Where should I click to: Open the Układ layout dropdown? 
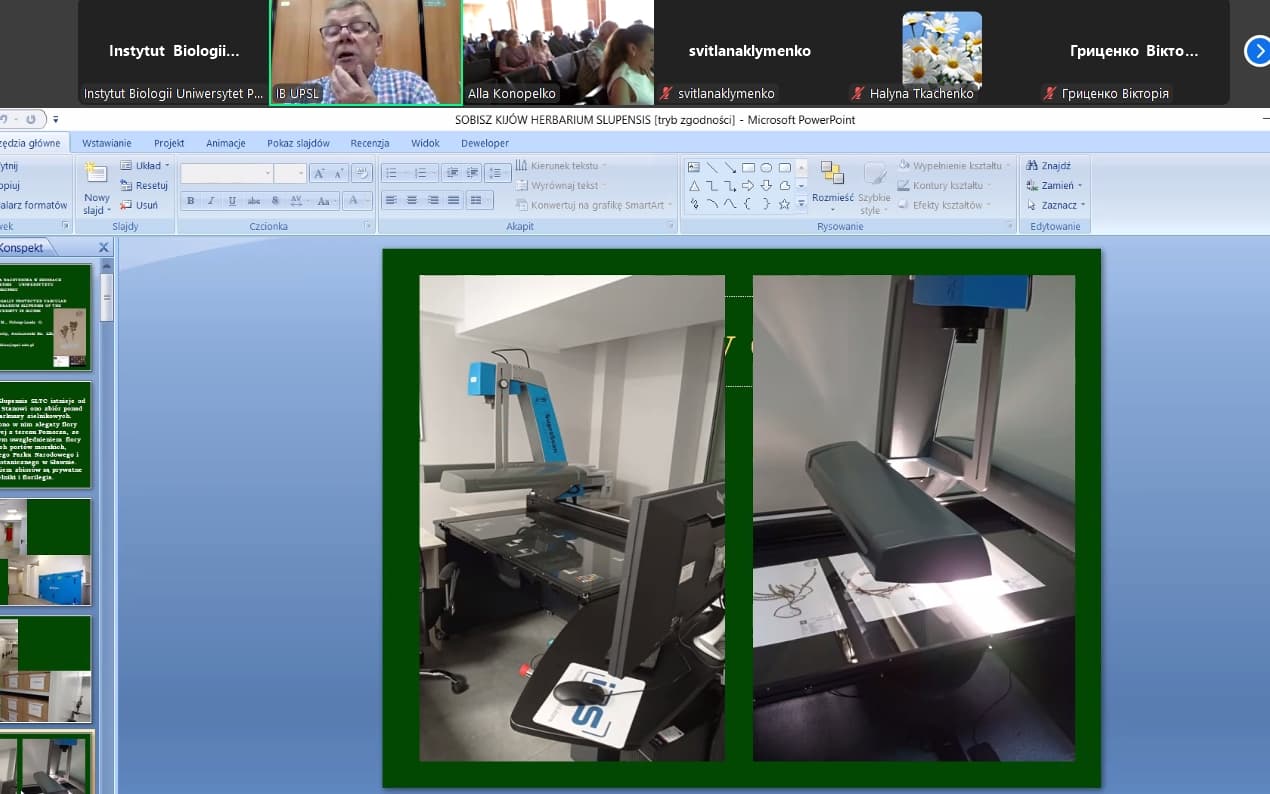(146, 166)
